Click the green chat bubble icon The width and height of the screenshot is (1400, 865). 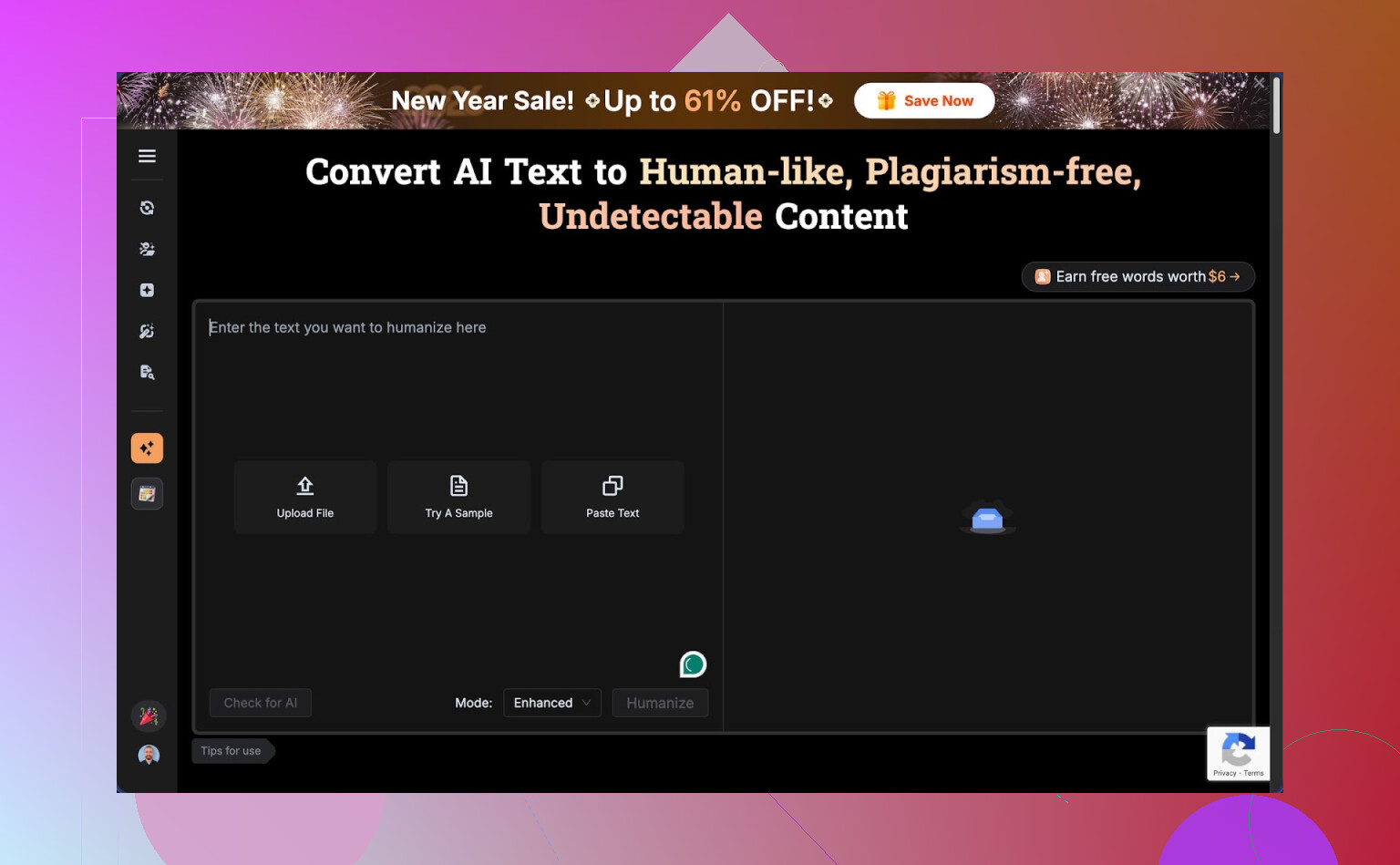coord(693,664)
